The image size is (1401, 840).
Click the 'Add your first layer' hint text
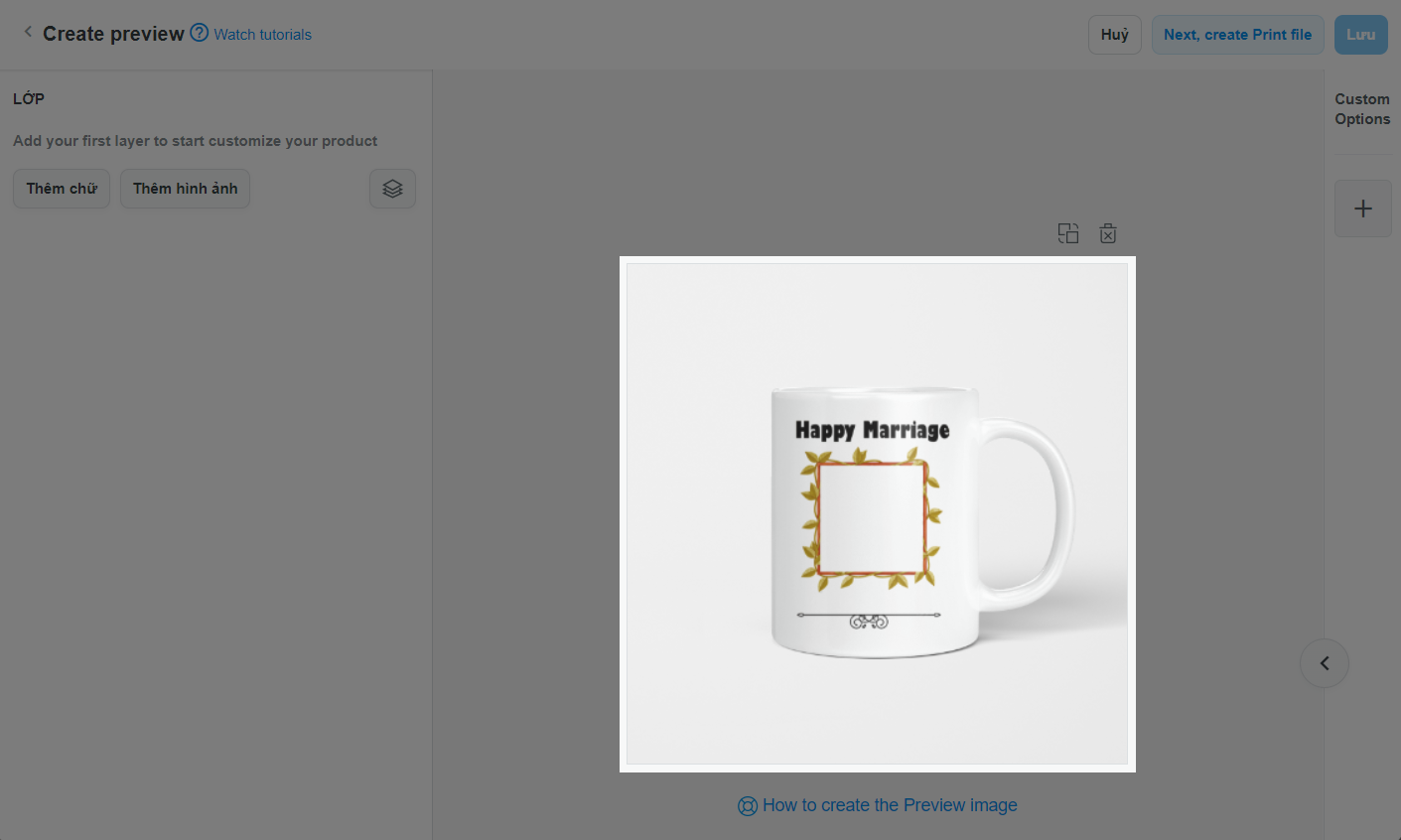click(196, 141)
